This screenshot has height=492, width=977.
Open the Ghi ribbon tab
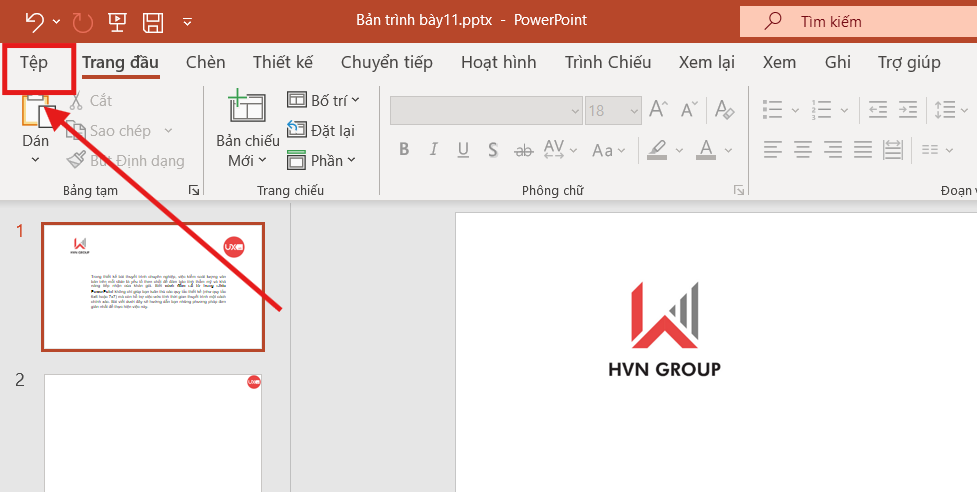(838, 62)
